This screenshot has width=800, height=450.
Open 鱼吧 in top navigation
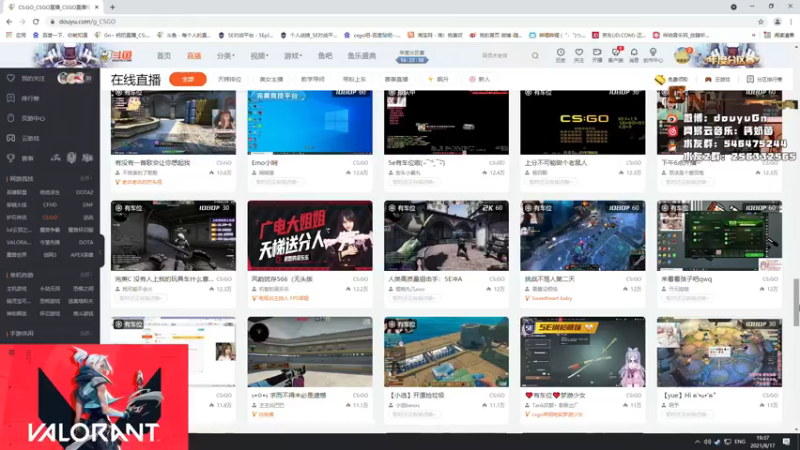[x=325, y=56]
